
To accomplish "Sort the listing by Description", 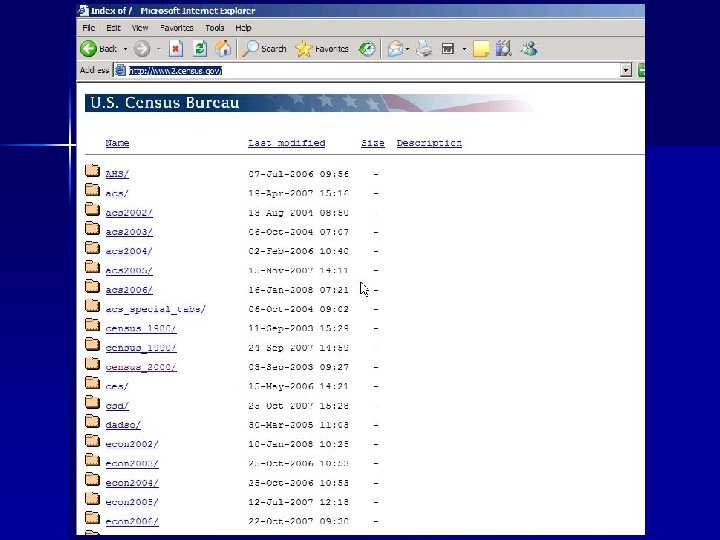I will pyautogui.click(x=429, y=143).
